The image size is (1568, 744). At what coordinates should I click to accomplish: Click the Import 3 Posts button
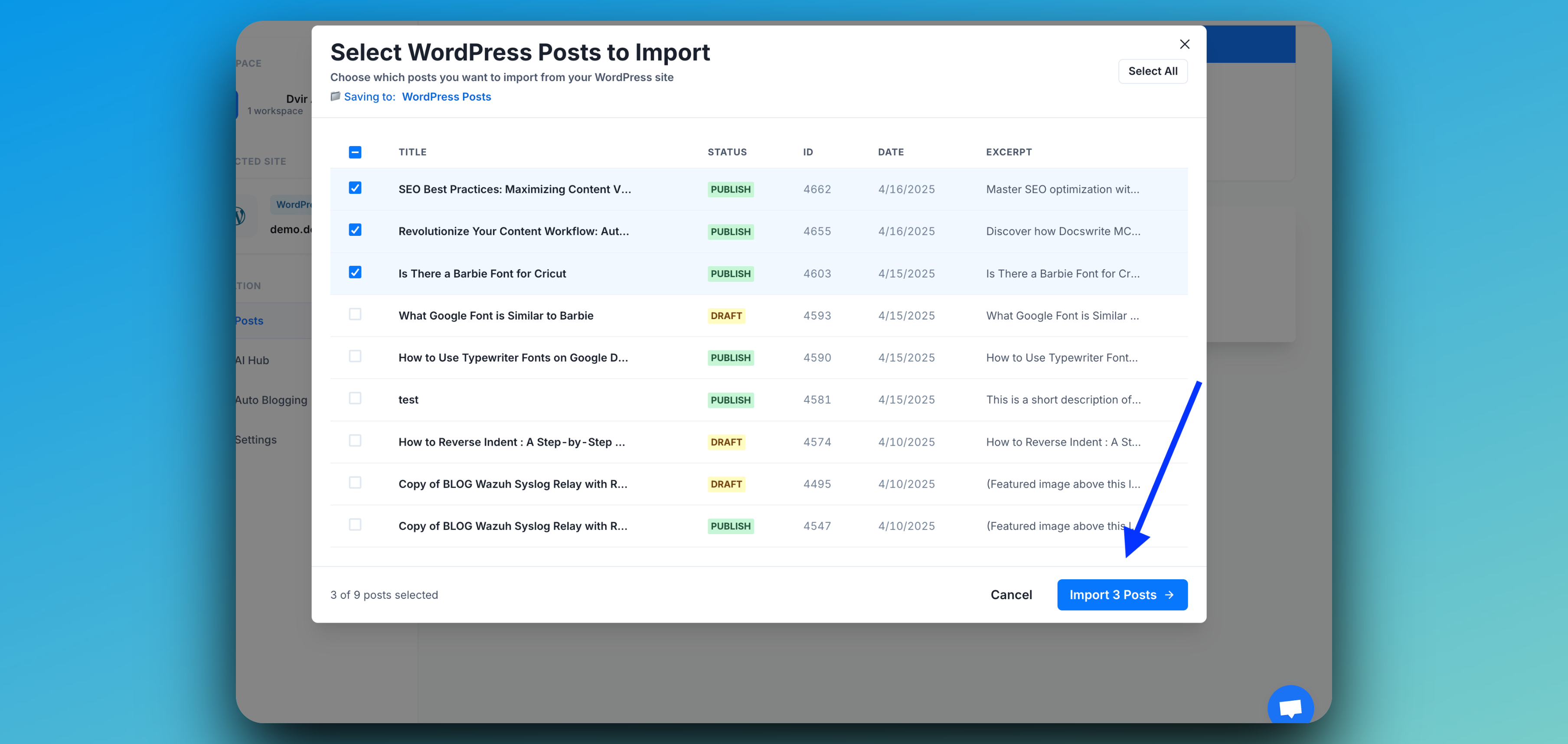pyautogui.click(x=1121, y=595)
